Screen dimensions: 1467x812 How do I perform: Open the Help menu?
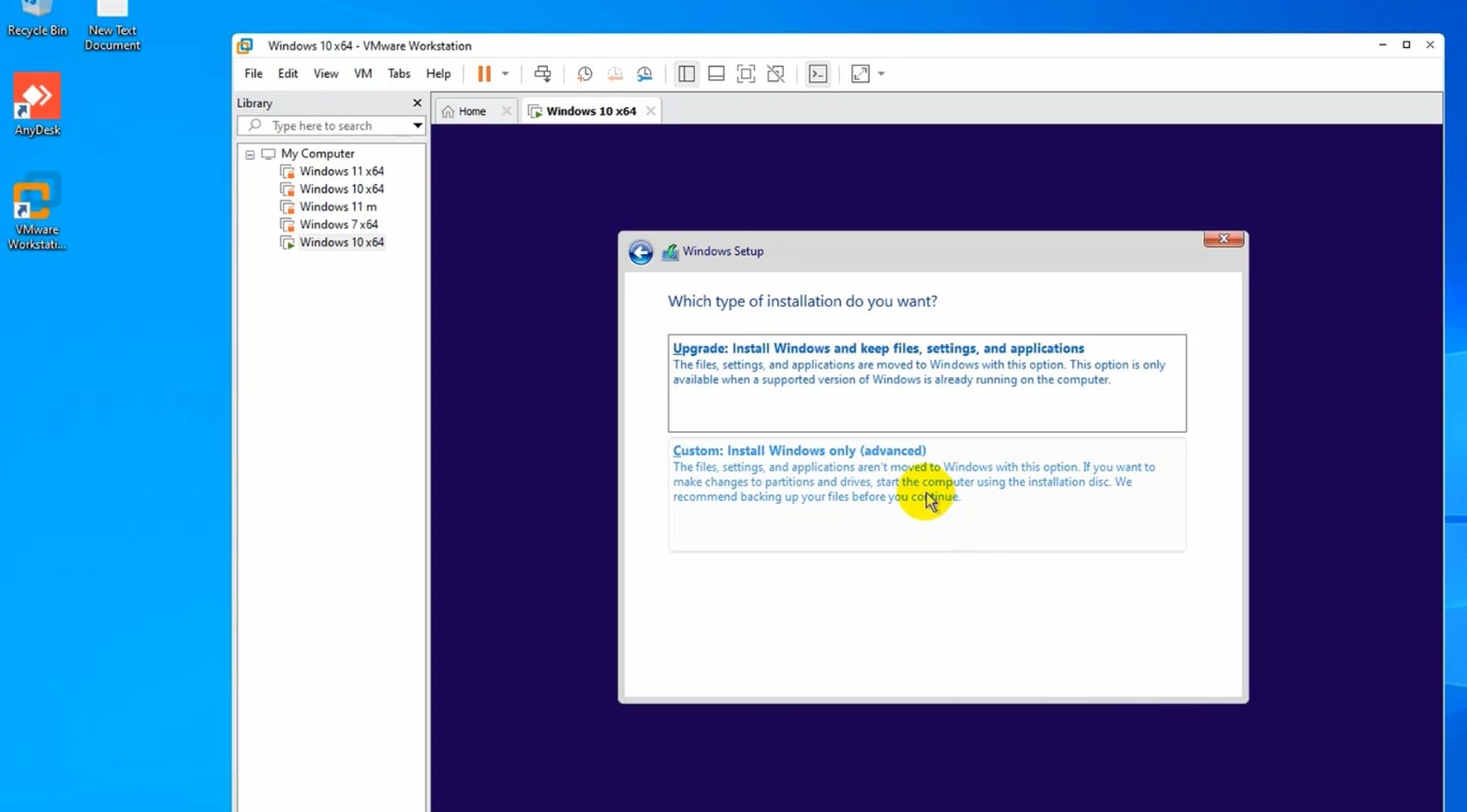click(x=438, y=73)
